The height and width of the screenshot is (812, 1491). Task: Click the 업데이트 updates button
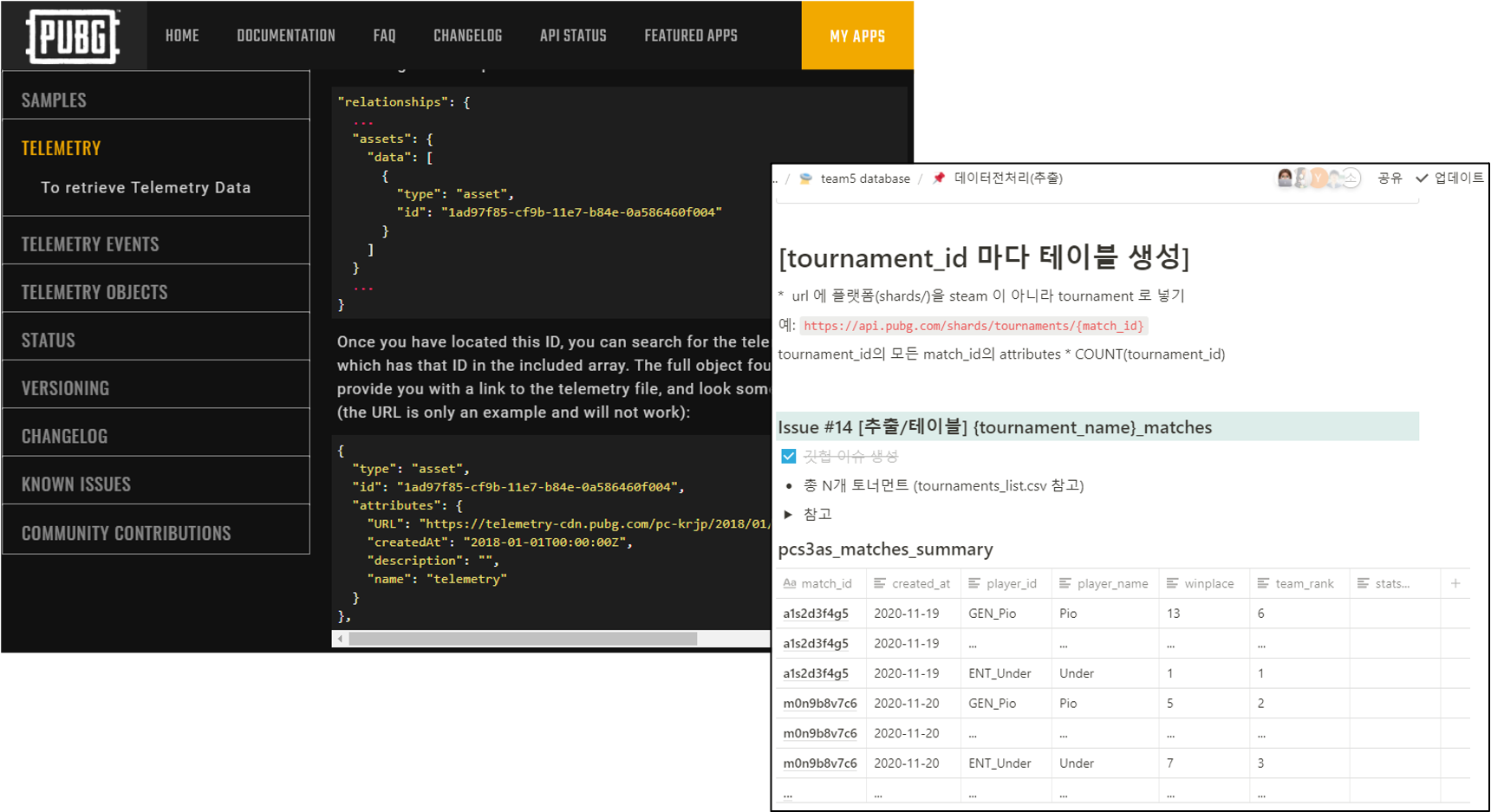[x=1459, y=178]
